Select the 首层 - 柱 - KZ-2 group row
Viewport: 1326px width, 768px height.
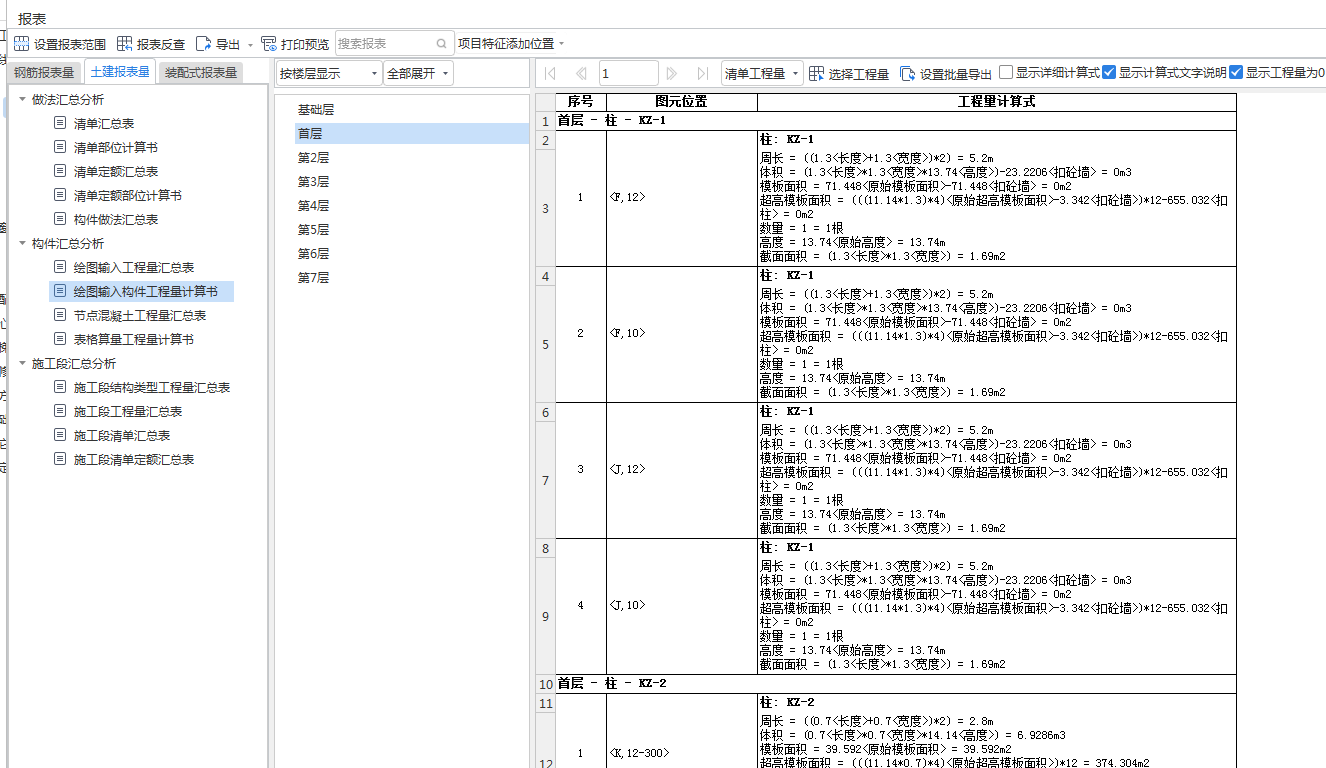(896, 684)
